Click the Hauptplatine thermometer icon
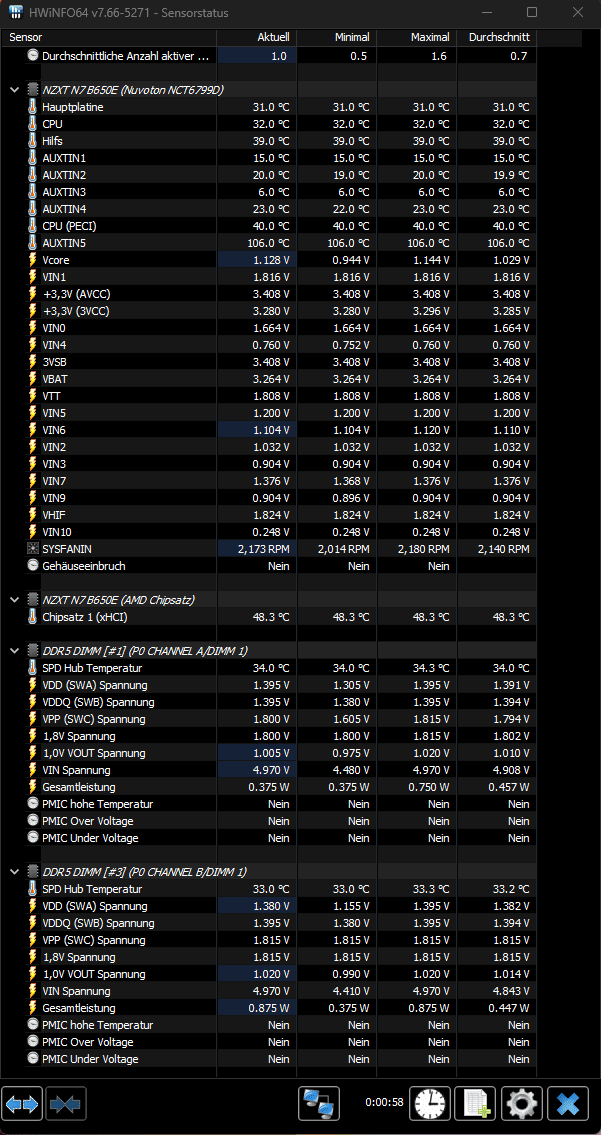The width and height of the screenshot is (601, 1135). [x=33, y=107]
